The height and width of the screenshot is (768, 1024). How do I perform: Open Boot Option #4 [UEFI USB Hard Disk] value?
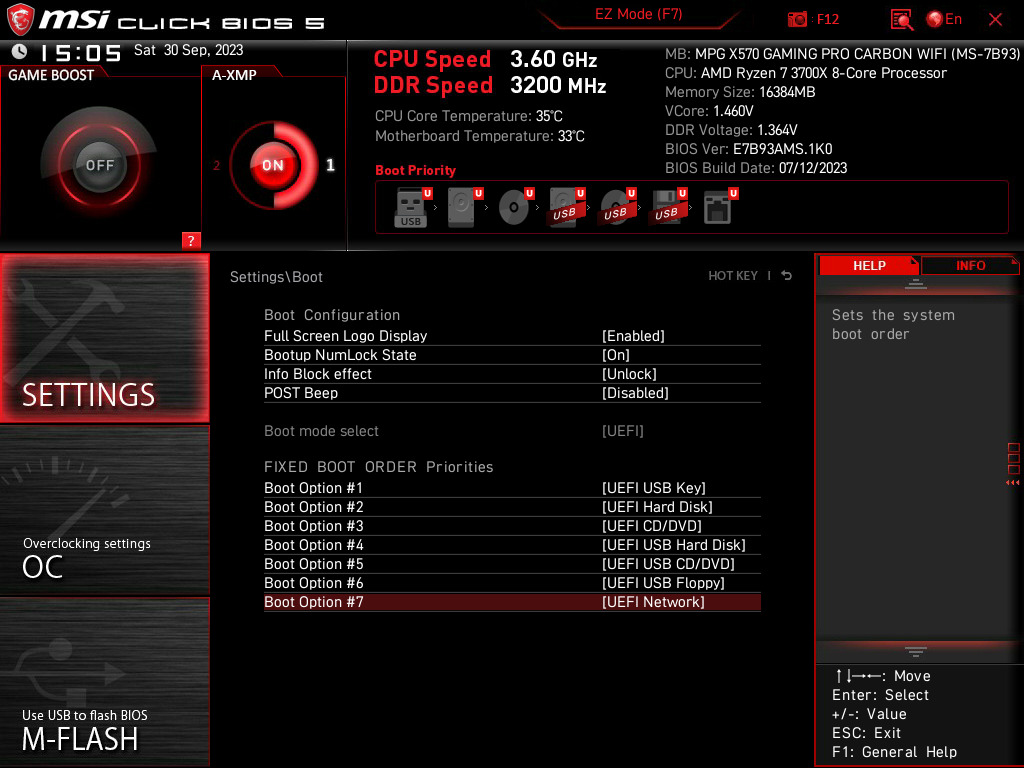tap(673, 545)
